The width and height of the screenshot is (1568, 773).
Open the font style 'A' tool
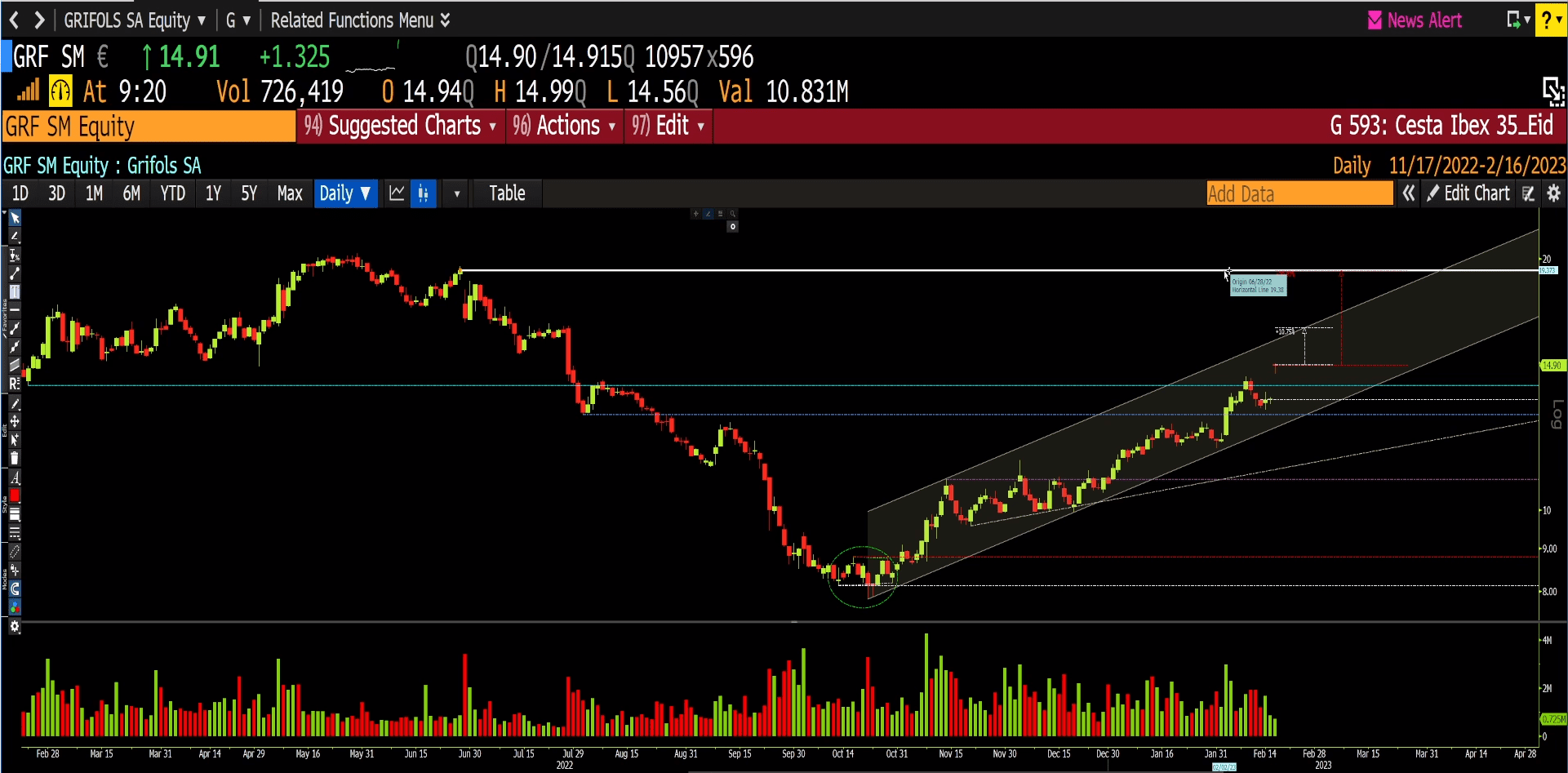coord(15,478)
